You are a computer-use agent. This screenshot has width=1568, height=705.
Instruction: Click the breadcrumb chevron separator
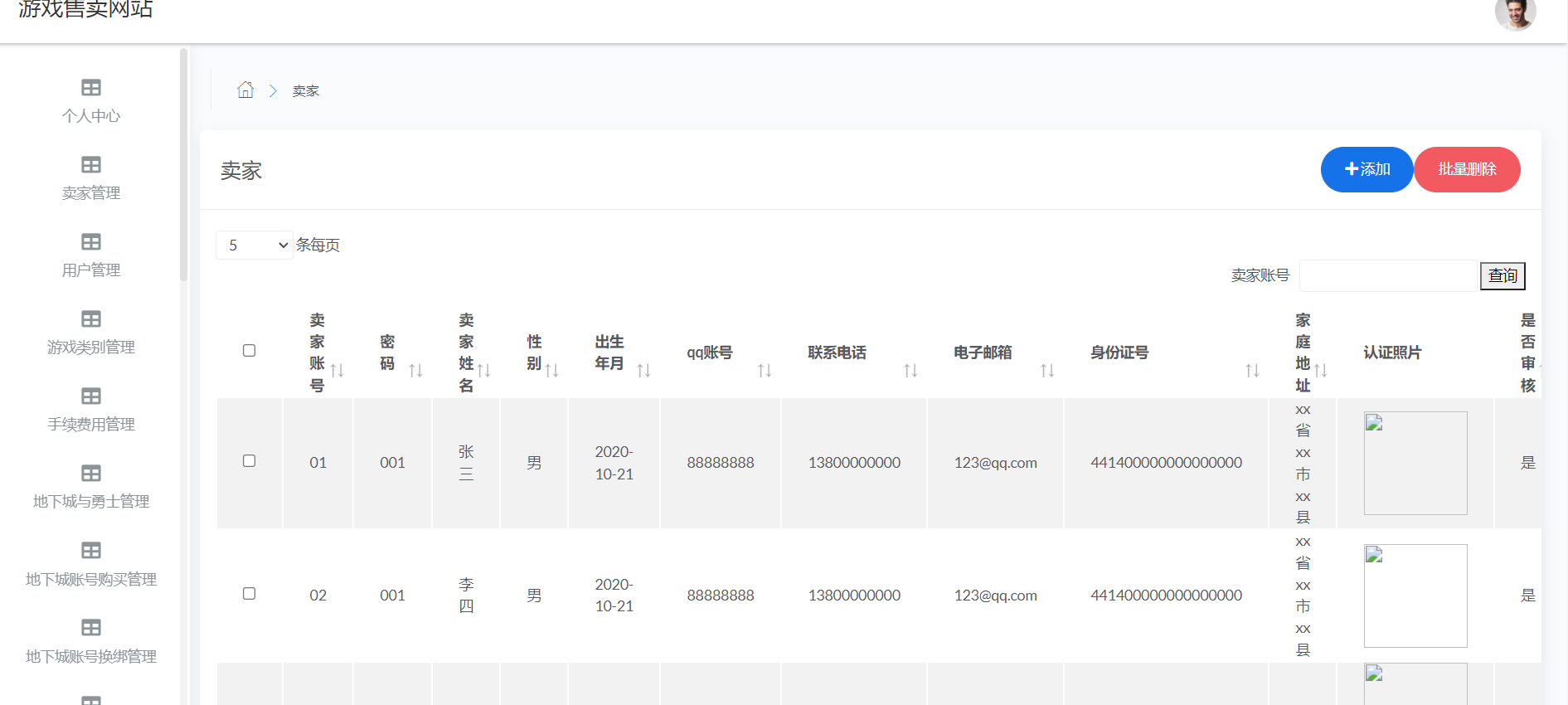(x=273, y=90)
